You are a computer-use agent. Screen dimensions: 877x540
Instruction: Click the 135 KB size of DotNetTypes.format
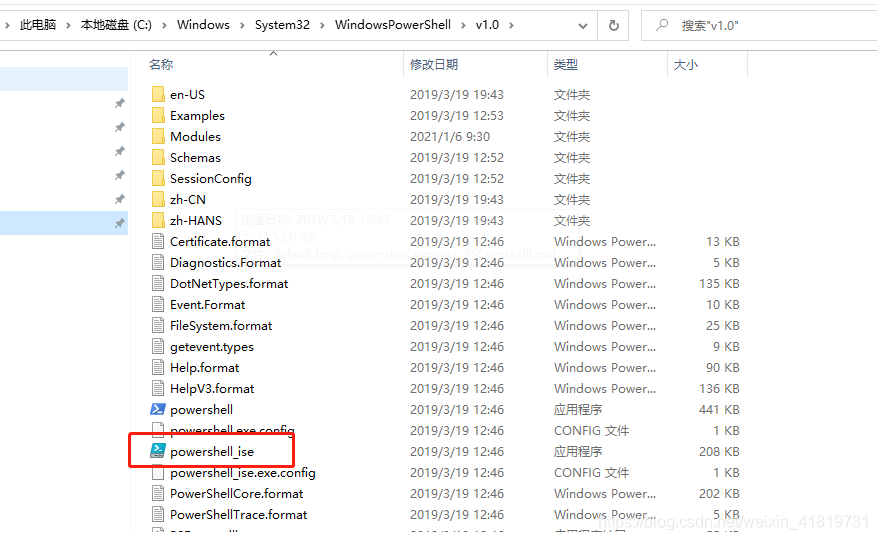point(719,284)
